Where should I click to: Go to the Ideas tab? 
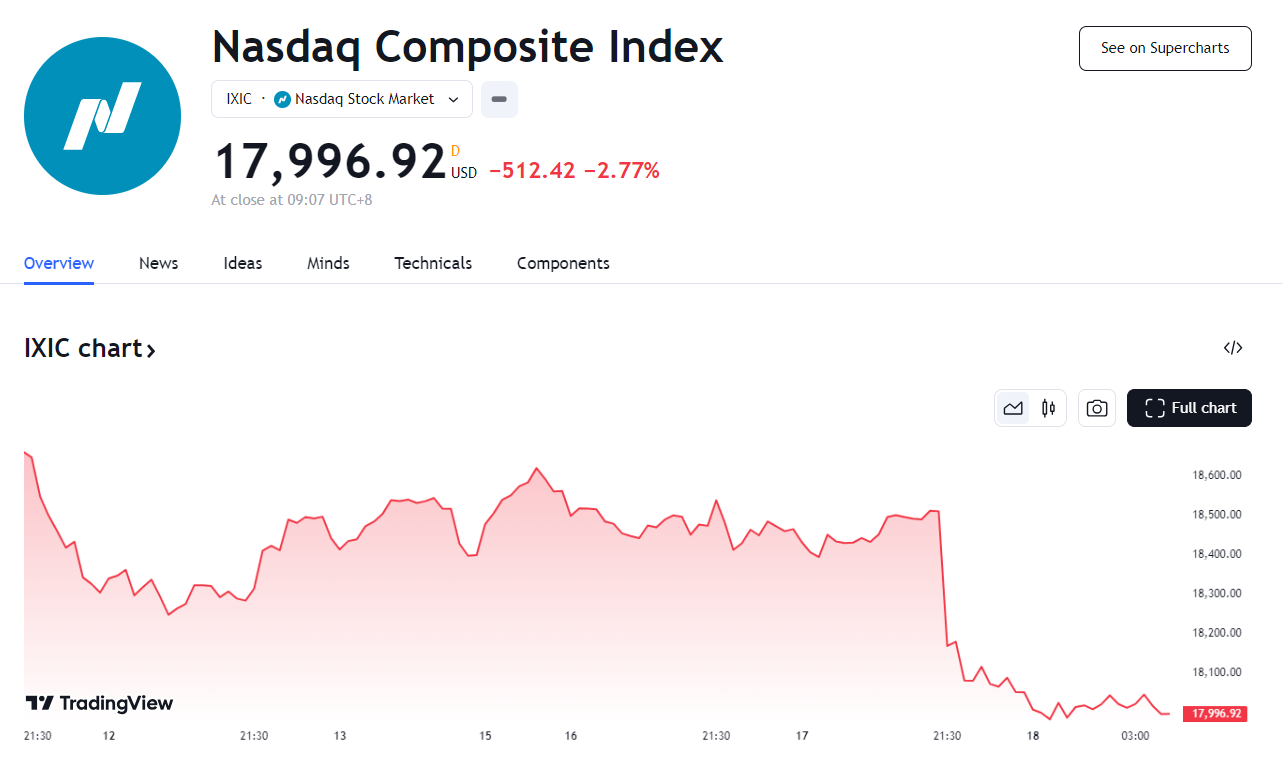[x=243, y=263]
